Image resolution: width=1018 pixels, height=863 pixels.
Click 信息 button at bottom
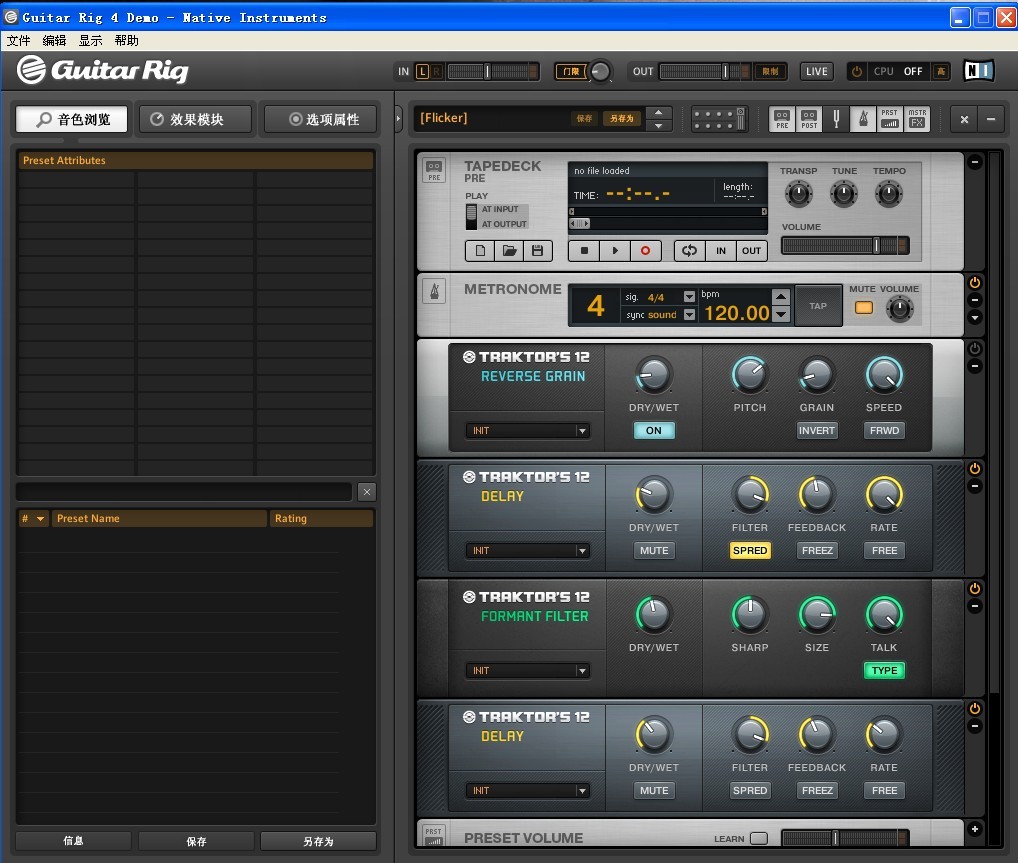point(73,841)
